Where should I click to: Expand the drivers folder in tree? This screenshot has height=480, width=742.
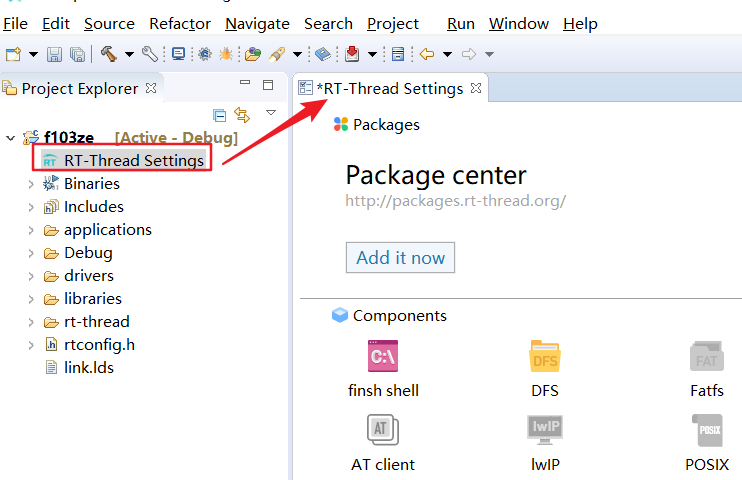point(31,276)
